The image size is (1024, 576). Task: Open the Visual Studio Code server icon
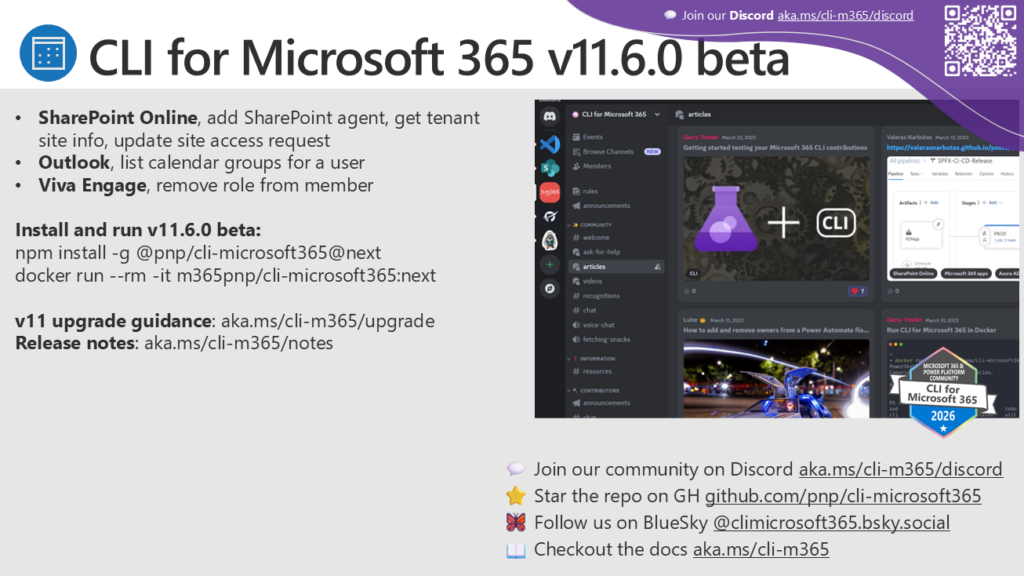coord(550,144)
